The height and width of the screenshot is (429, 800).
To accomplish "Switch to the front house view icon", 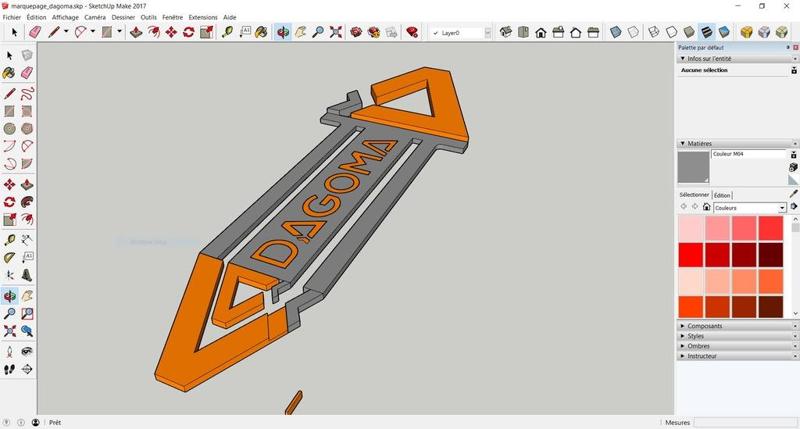I will pos(541,32).
